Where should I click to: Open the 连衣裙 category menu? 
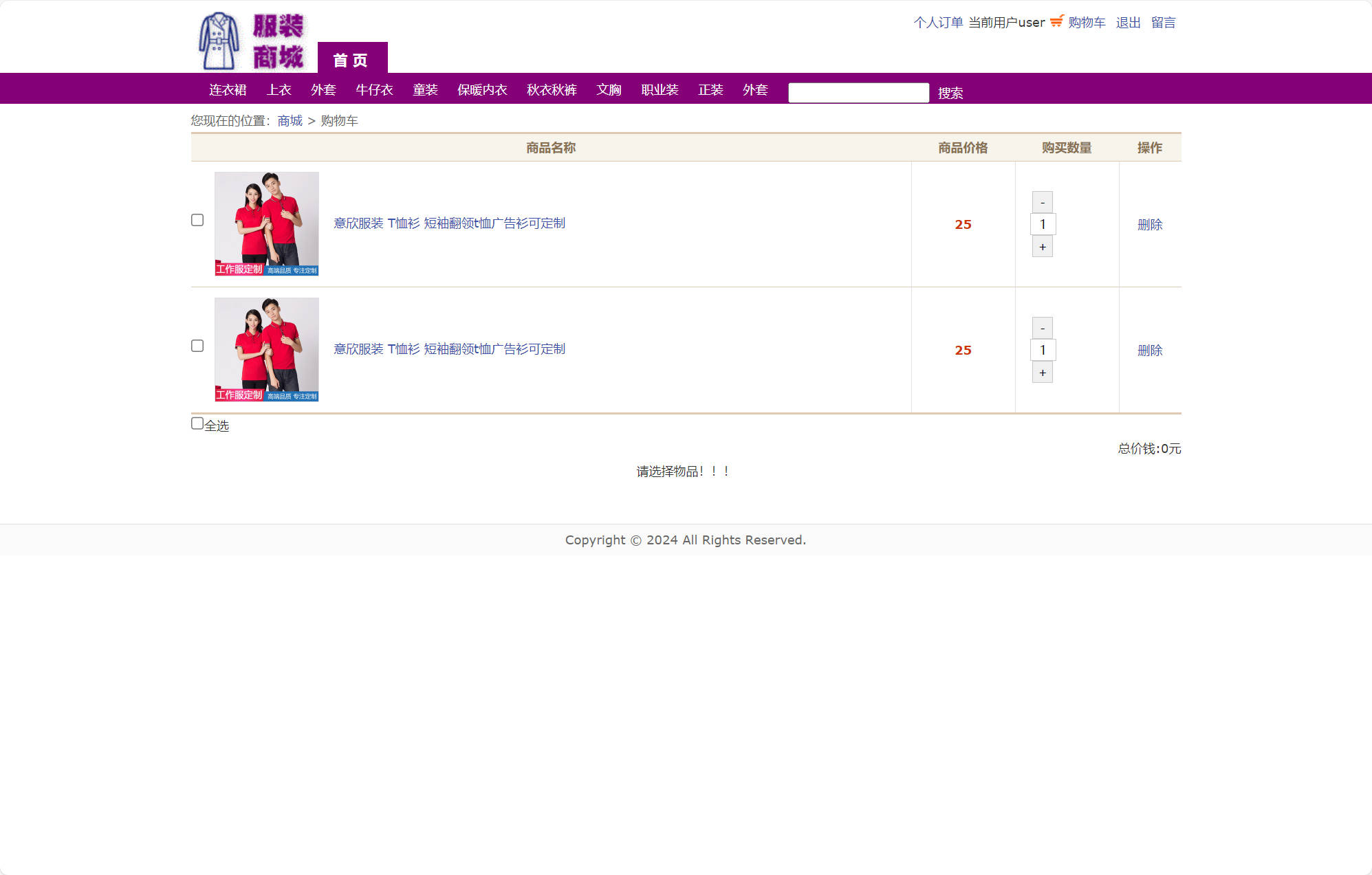click(x=228, y=90)
